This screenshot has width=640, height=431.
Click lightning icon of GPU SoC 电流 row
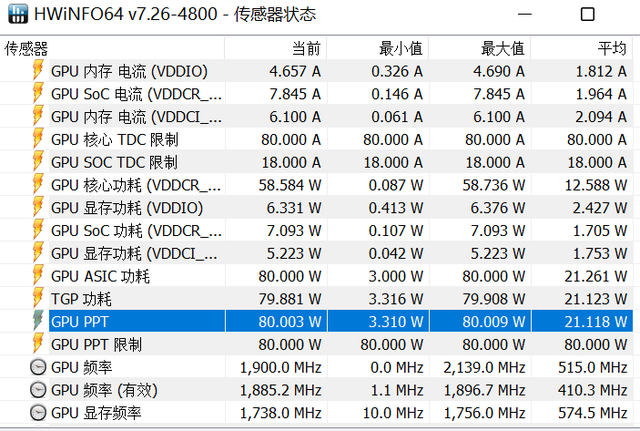tap(38, 93)
